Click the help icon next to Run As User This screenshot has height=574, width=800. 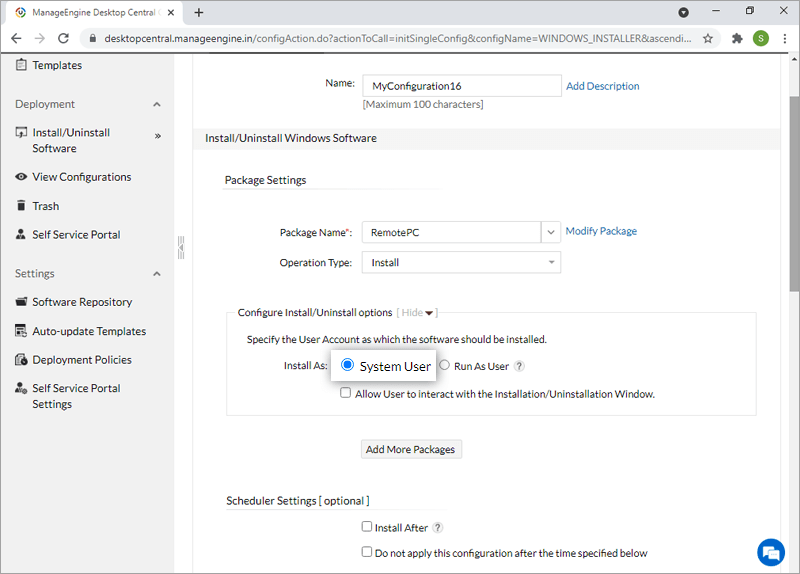(519, 366)
